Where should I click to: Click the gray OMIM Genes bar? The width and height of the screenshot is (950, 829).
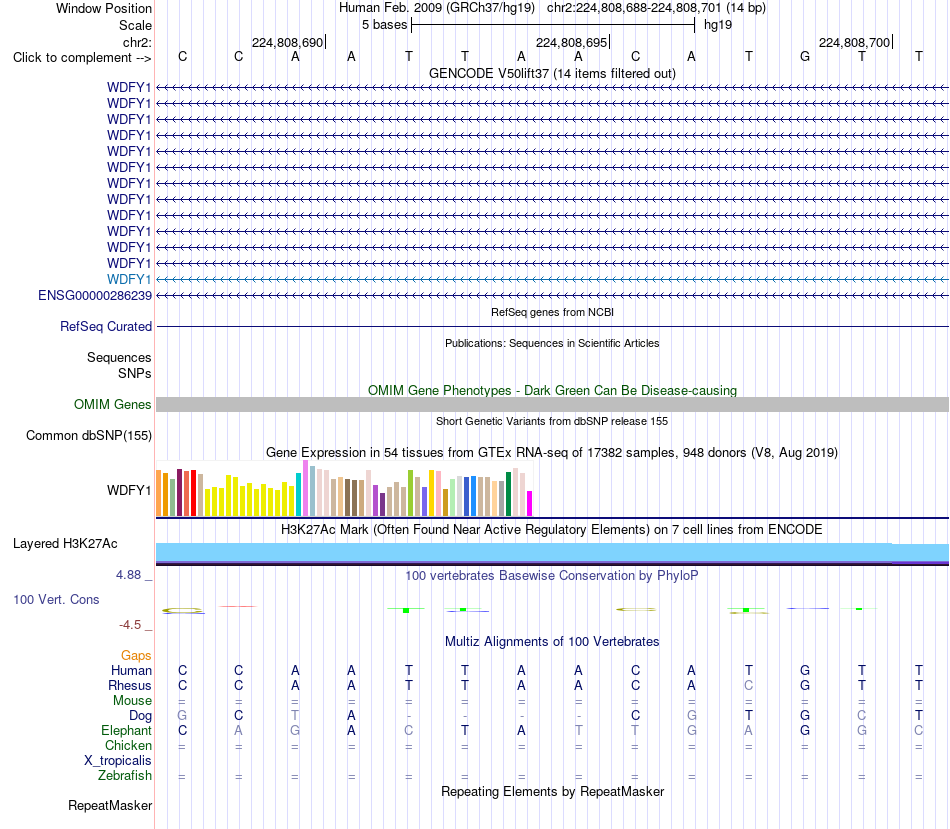click(552, 404)
